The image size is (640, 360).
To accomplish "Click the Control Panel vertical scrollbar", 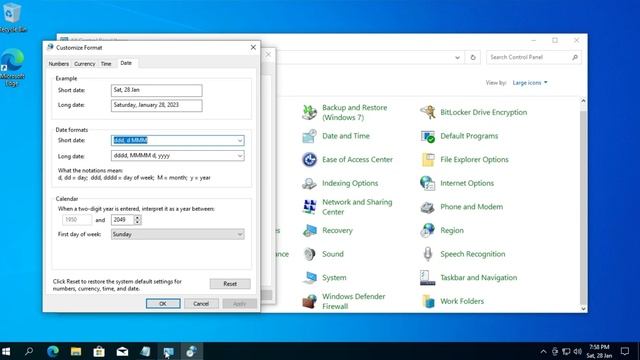I will (x=583, y=204).
